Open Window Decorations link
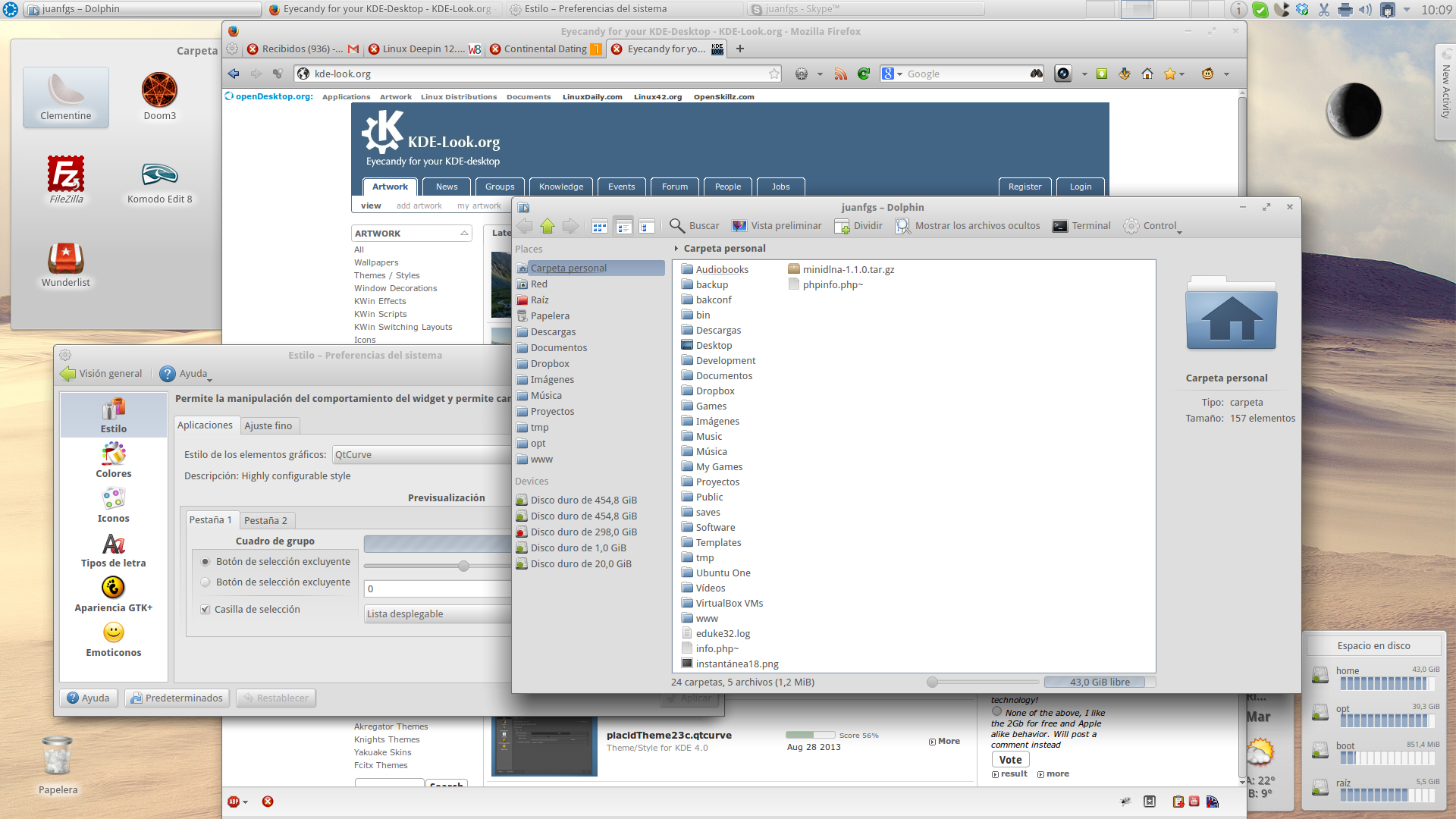1456x819 pixels. click(396, 289)
